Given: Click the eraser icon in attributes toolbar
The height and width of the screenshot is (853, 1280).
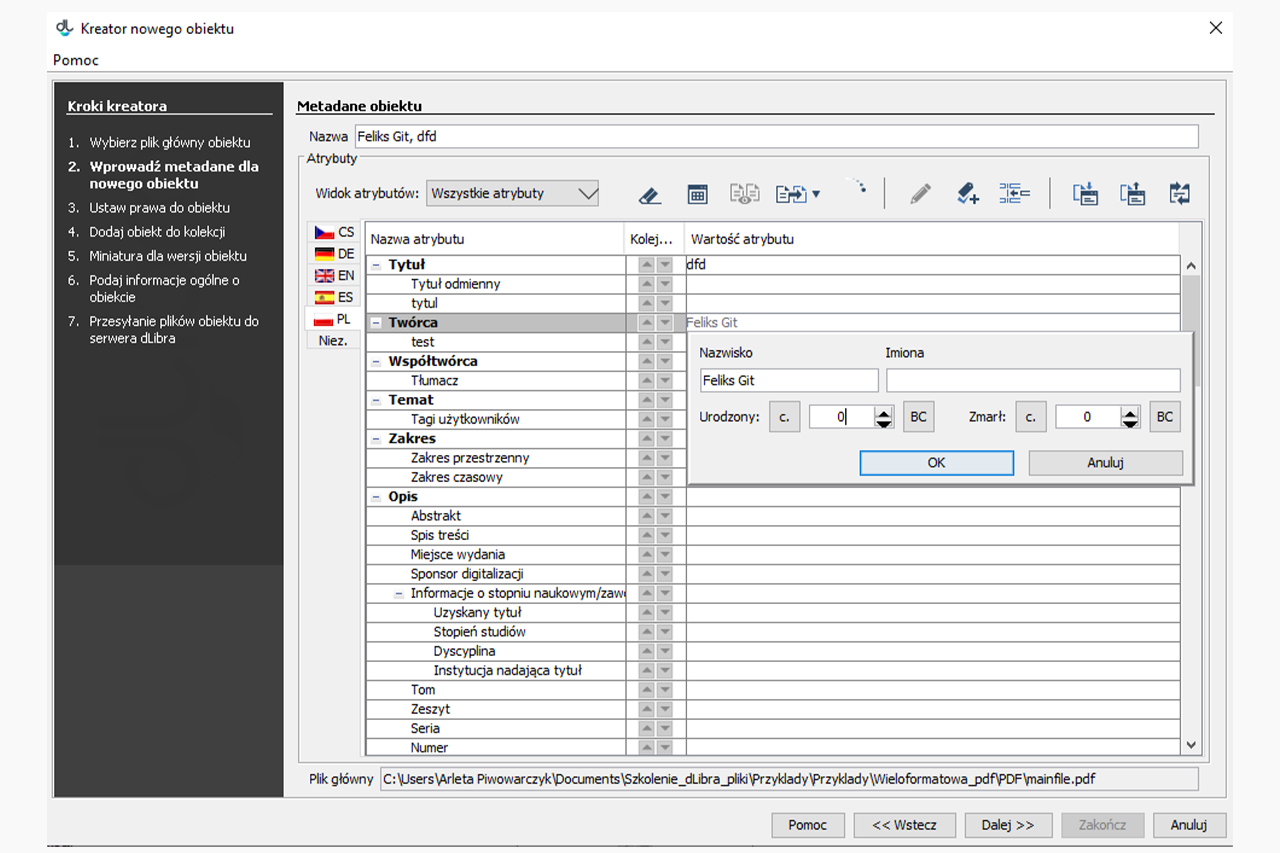Looking at the screenshot, I should pos(650,194).
